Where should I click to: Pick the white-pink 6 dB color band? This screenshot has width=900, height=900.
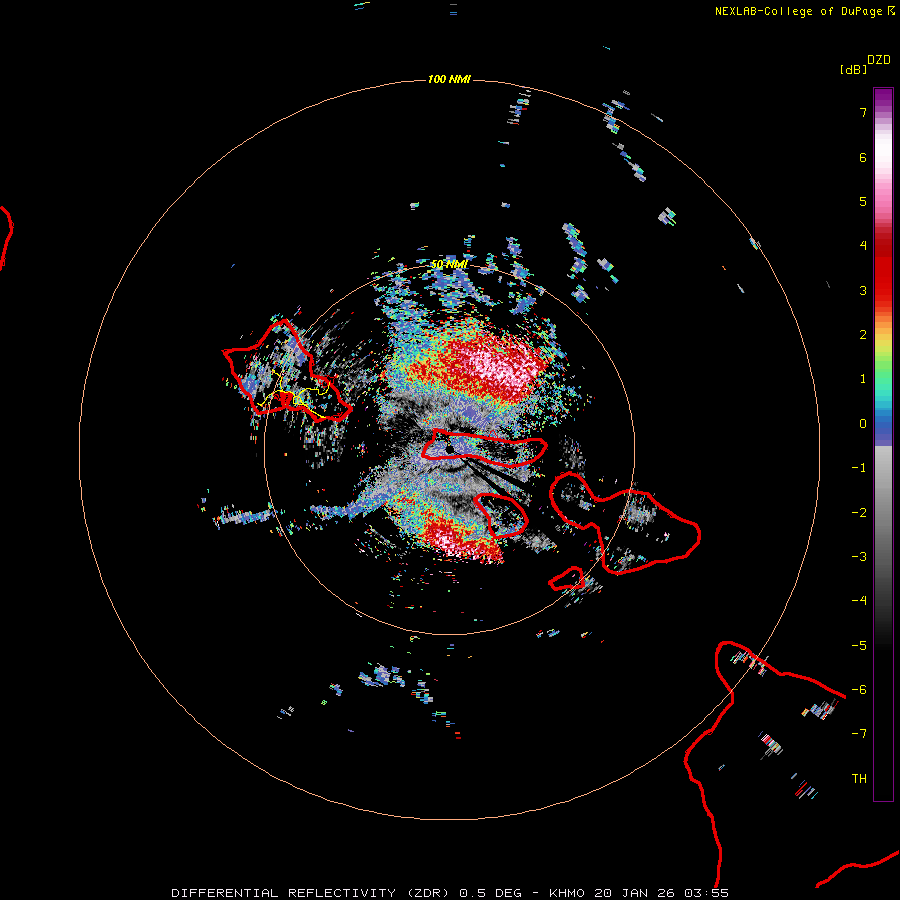tap(883, 157)
